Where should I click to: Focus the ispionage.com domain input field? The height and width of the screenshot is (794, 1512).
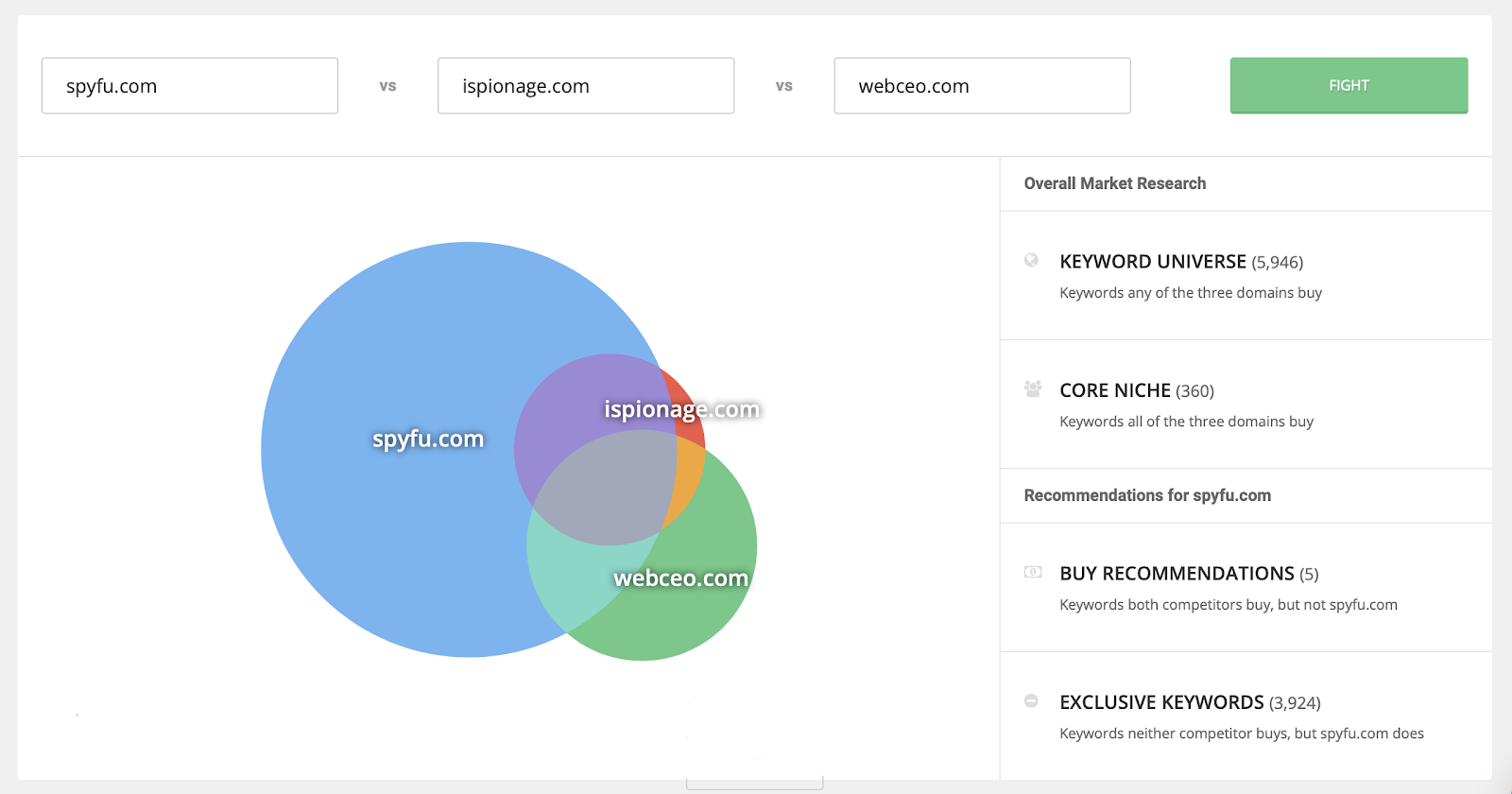click(586, 86)
